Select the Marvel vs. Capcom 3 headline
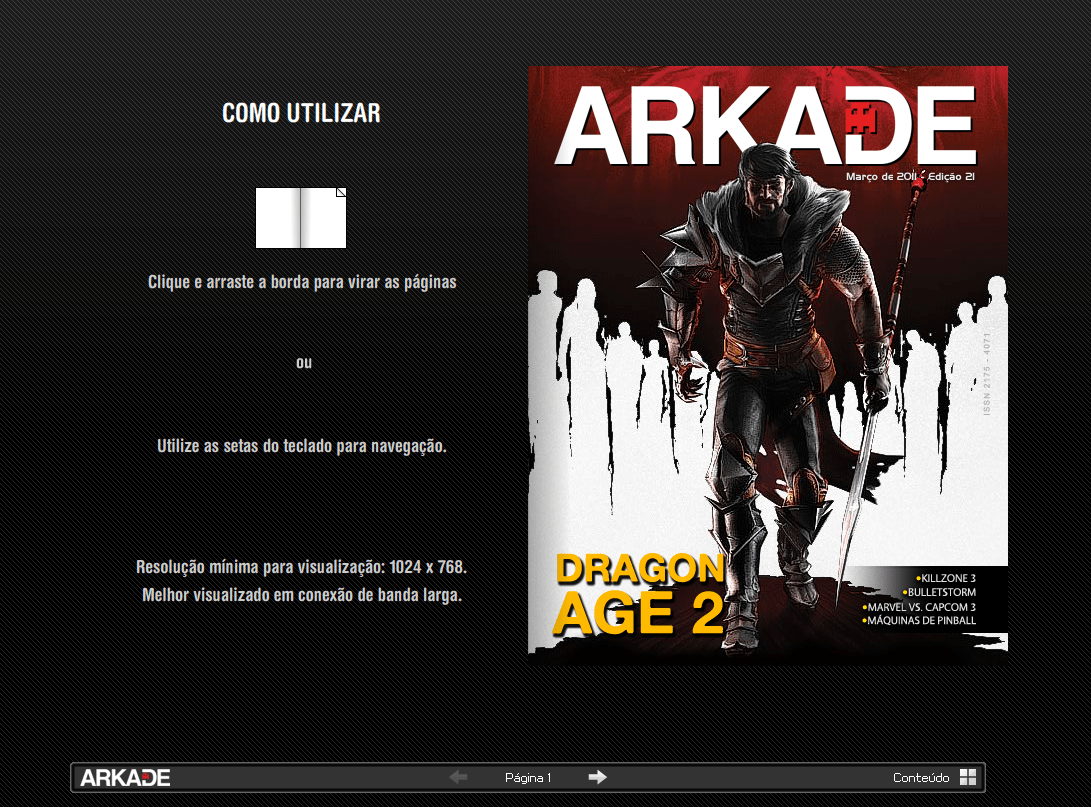This screenshot has width=1091, height=807. (x=919, y=606)
